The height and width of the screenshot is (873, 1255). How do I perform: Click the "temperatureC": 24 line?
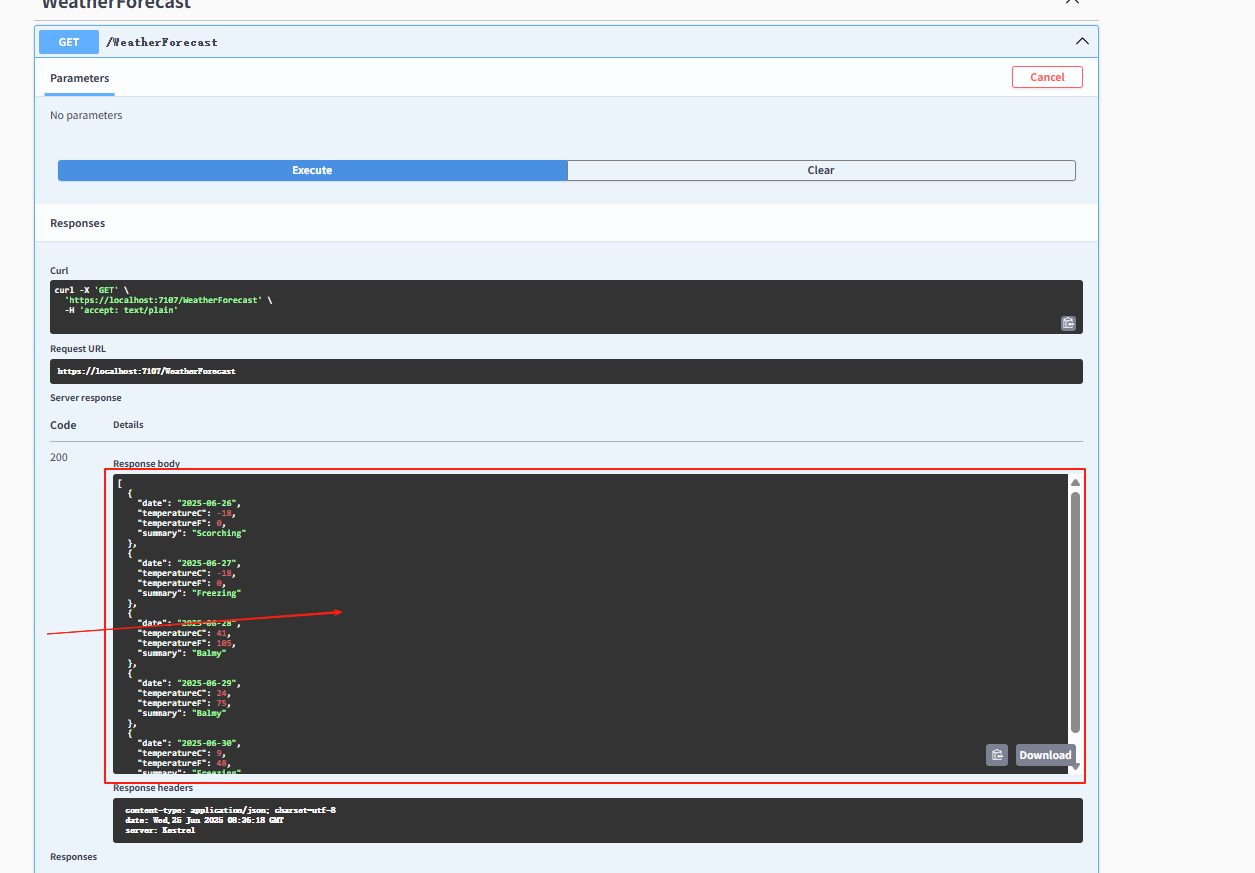click(184, 693)
